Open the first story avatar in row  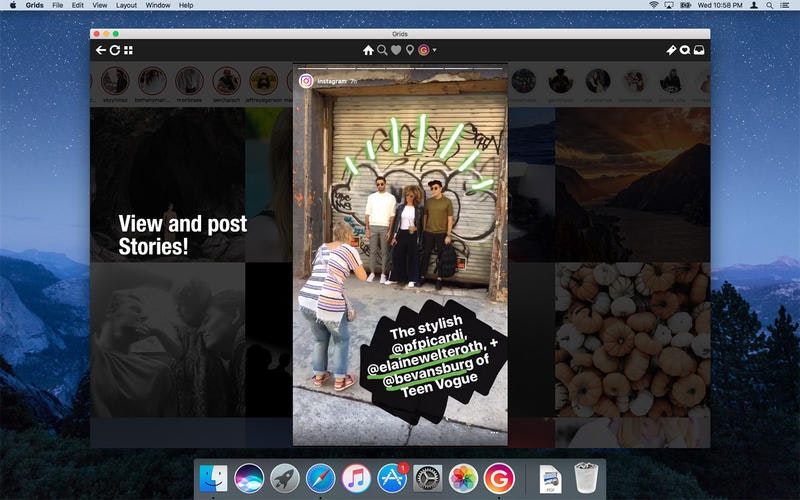(x=115, y=81)
